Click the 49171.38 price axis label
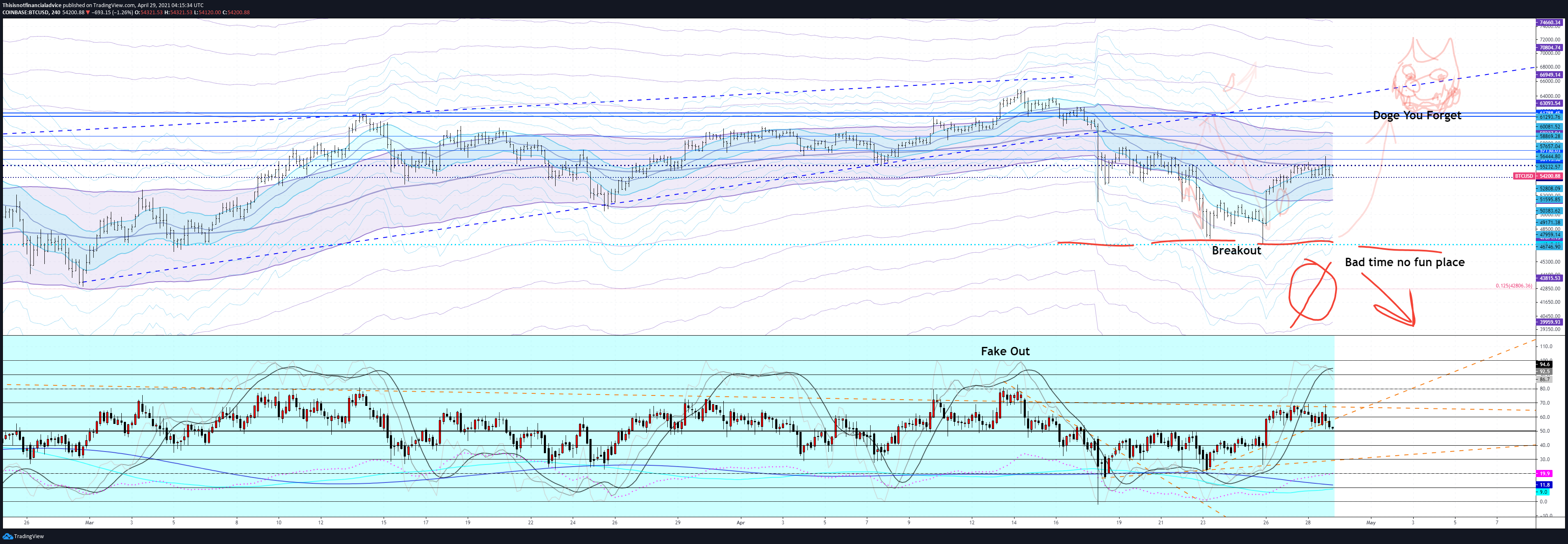 coord(1549,223)
